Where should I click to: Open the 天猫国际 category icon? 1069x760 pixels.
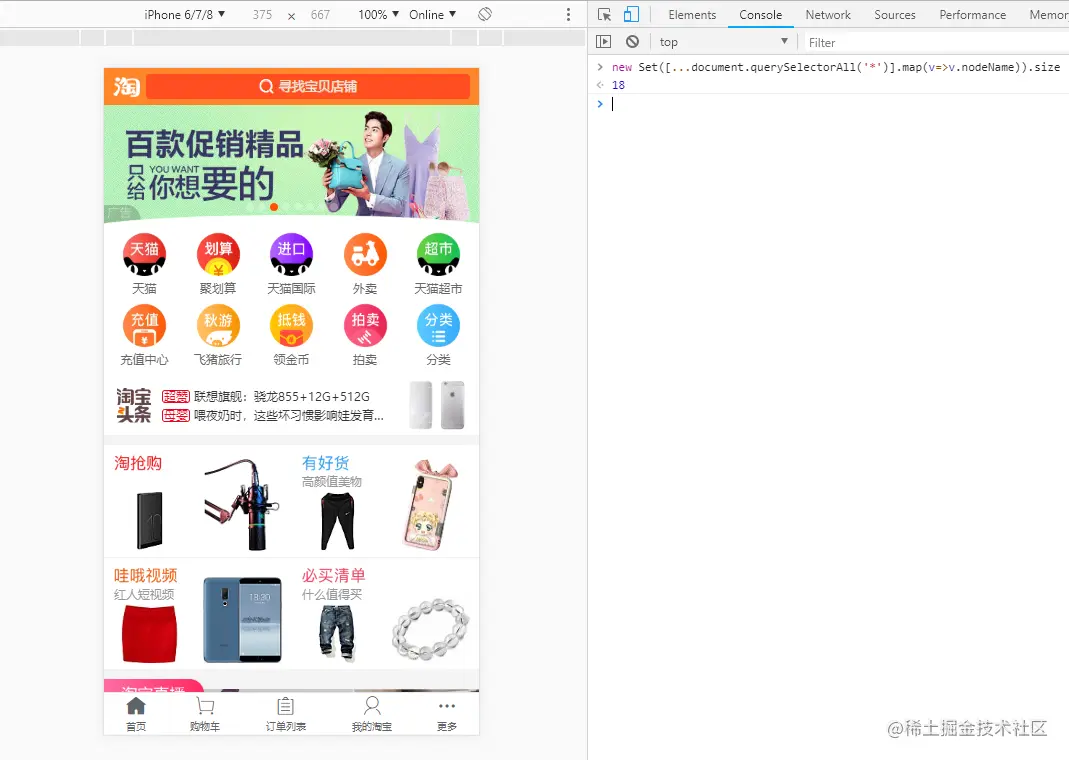tap(291, 254)
